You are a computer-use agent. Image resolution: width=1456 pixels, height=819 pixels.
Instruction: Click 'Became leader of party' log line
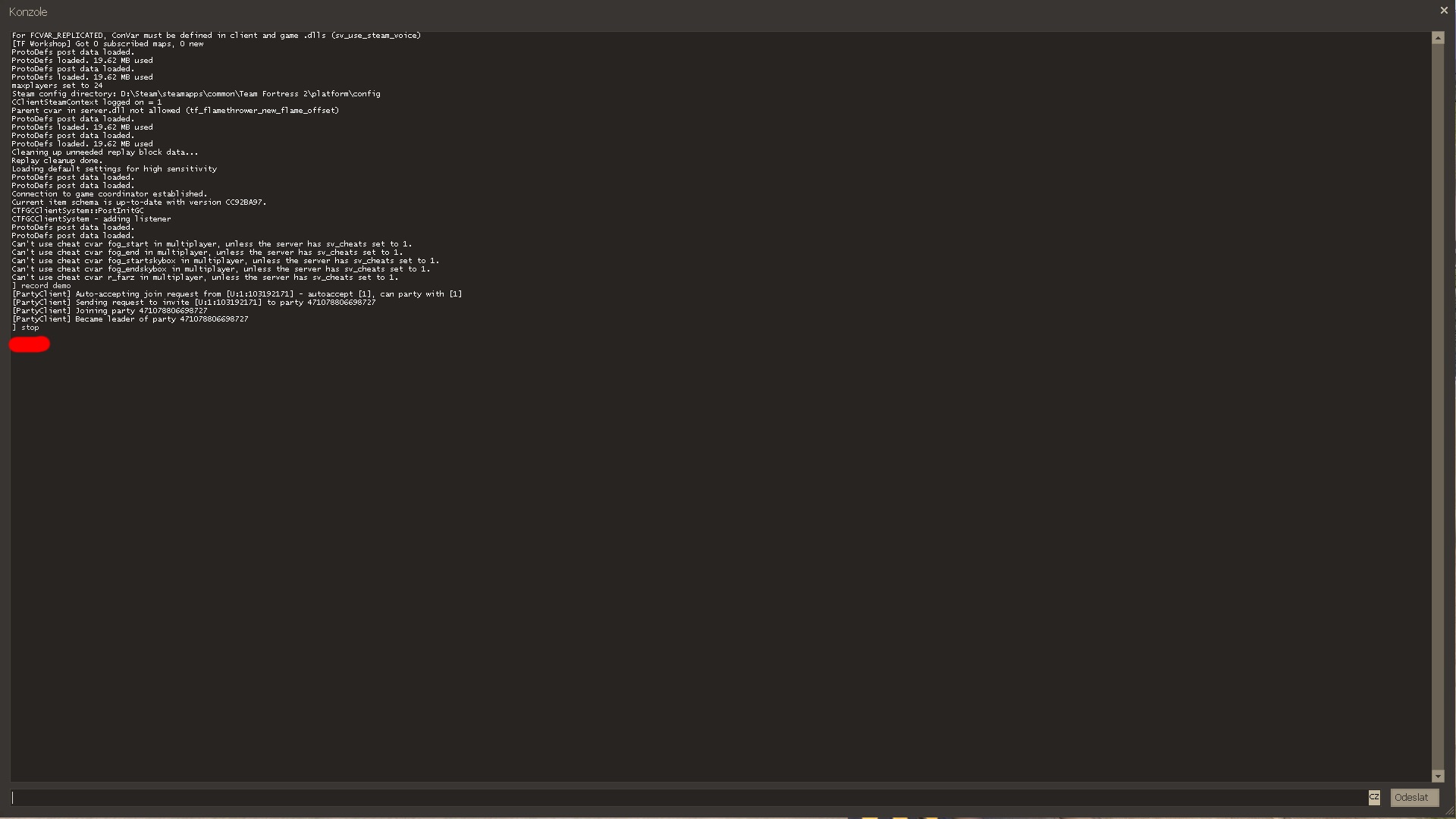(130, 319)
